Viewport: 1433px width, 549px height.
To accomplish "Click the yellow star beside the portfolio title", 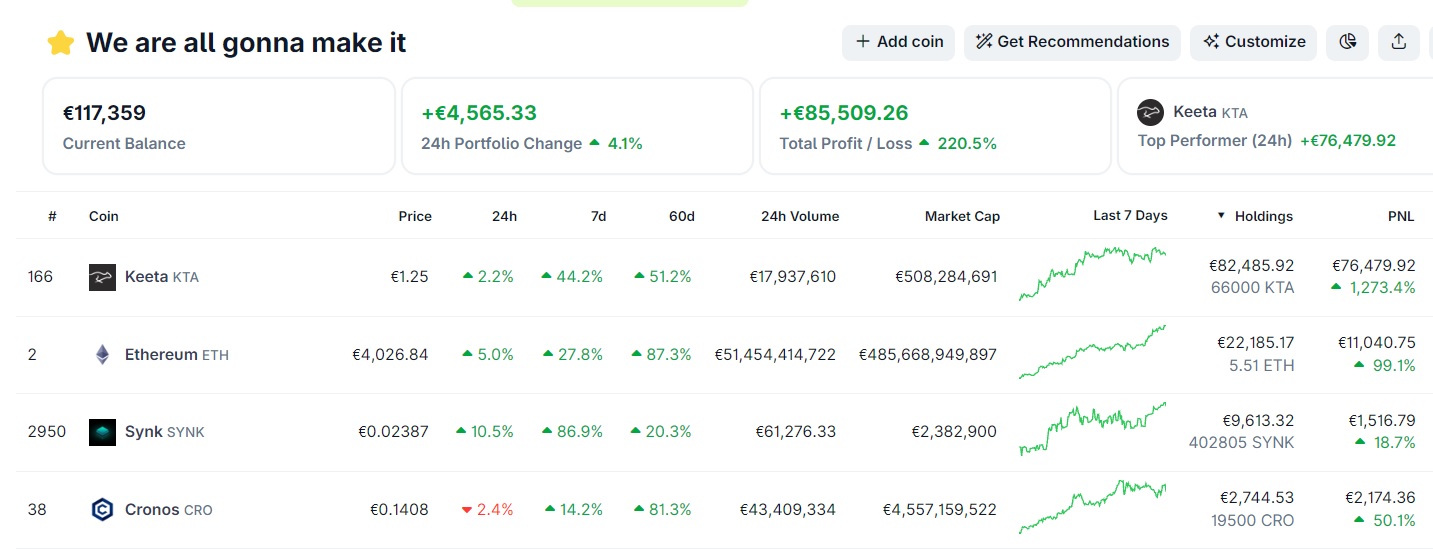I will 61,43.
